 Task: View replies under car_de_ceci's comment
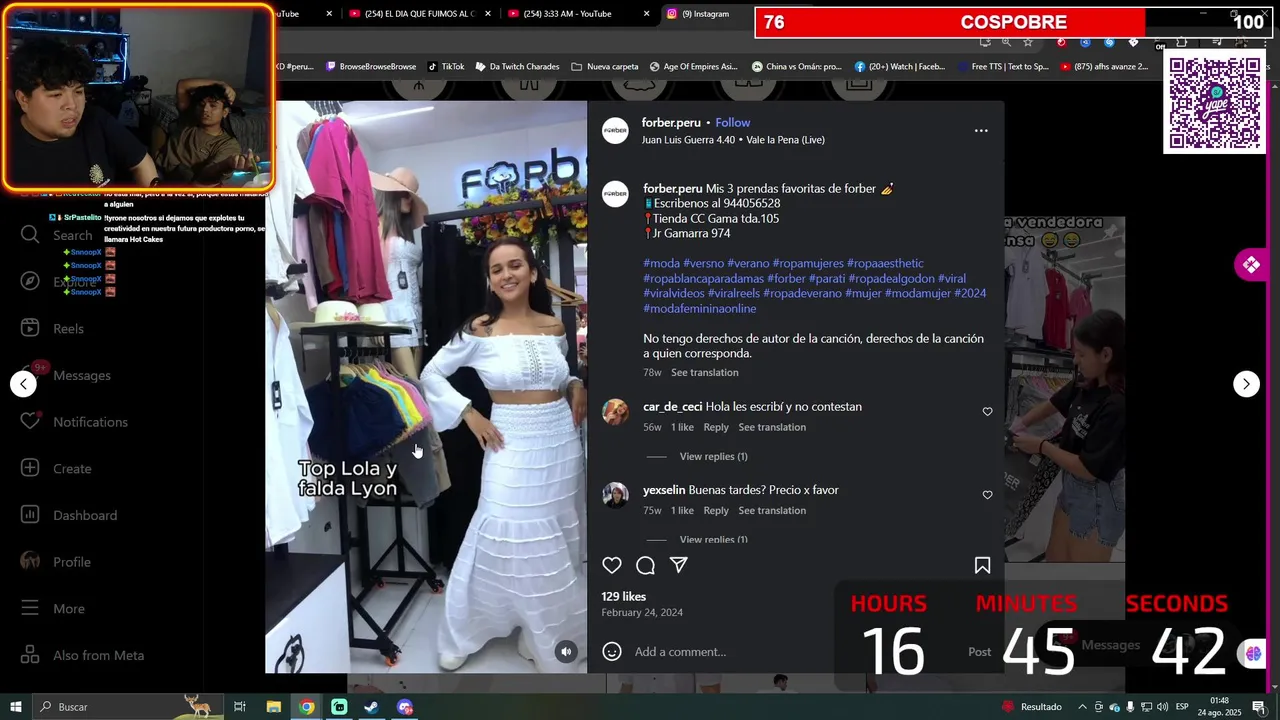point(713,456)
